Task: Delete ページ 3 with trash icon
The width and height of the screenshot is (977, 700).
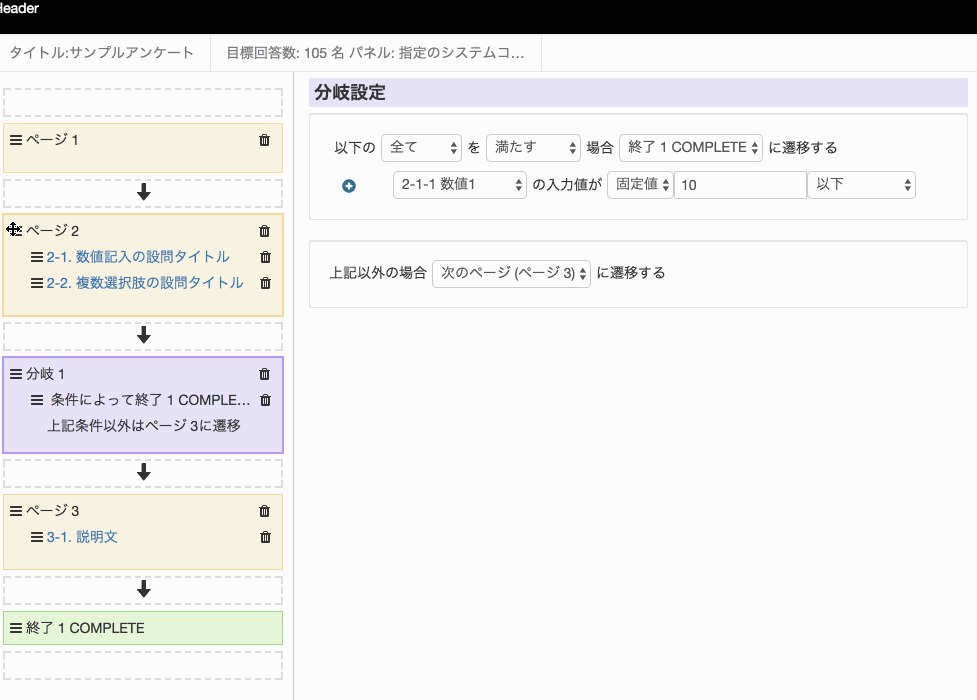Action: tap(264, 511)
